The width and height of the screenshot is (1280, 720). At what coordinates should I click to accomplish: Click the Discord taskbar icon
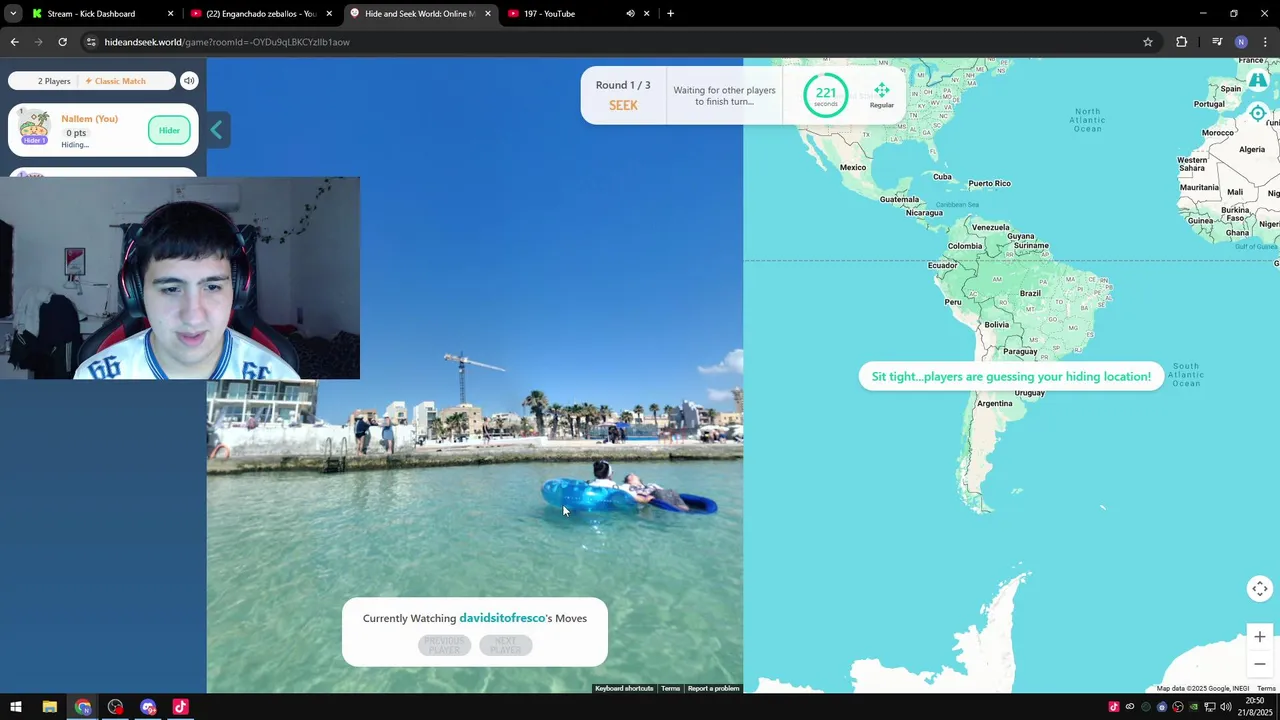(x=148, y=707)
